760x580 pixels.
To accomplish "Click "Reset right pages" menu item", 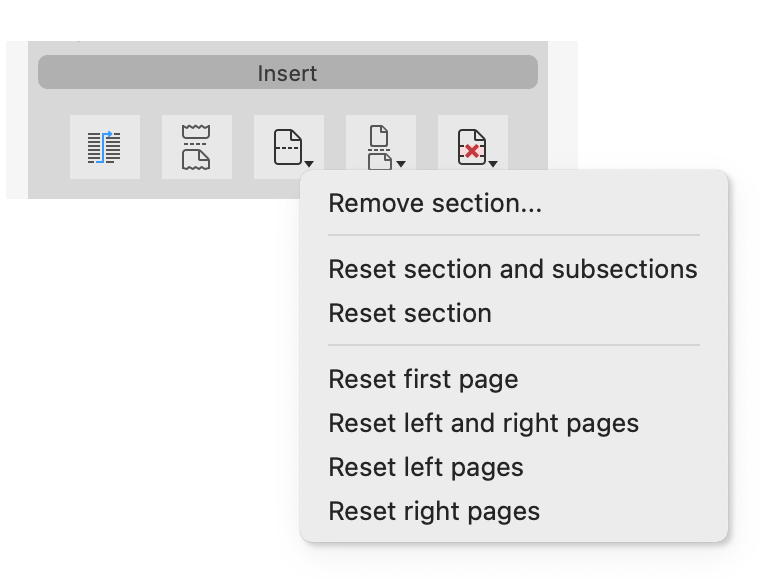I will [434, 511].
